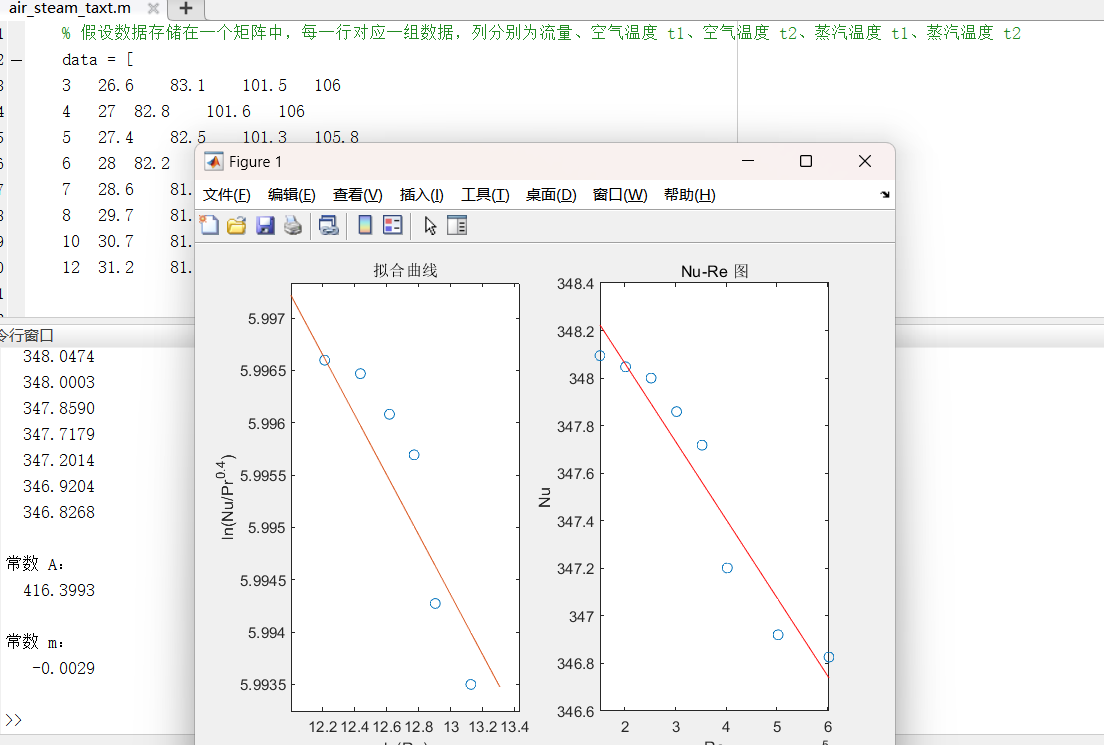Add a new editor tab with plus button
This screenshot has width=1104, height=745.
click(185, 8)
